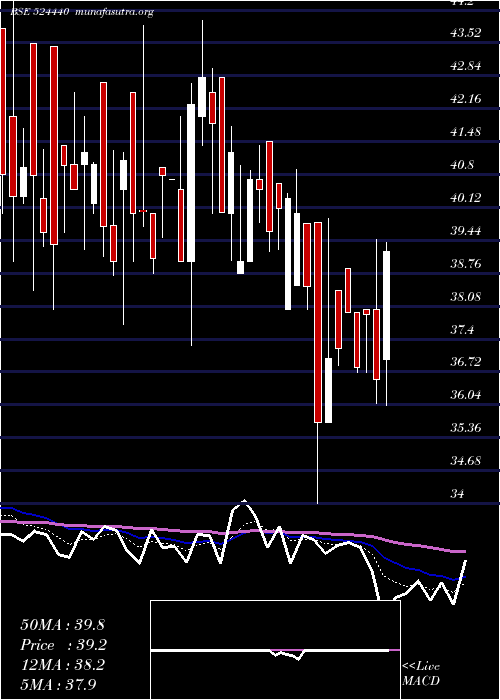Select the 42.84 price axis label
The width and height of the screenshot is (500, 700).
click(x=466, y=66)
